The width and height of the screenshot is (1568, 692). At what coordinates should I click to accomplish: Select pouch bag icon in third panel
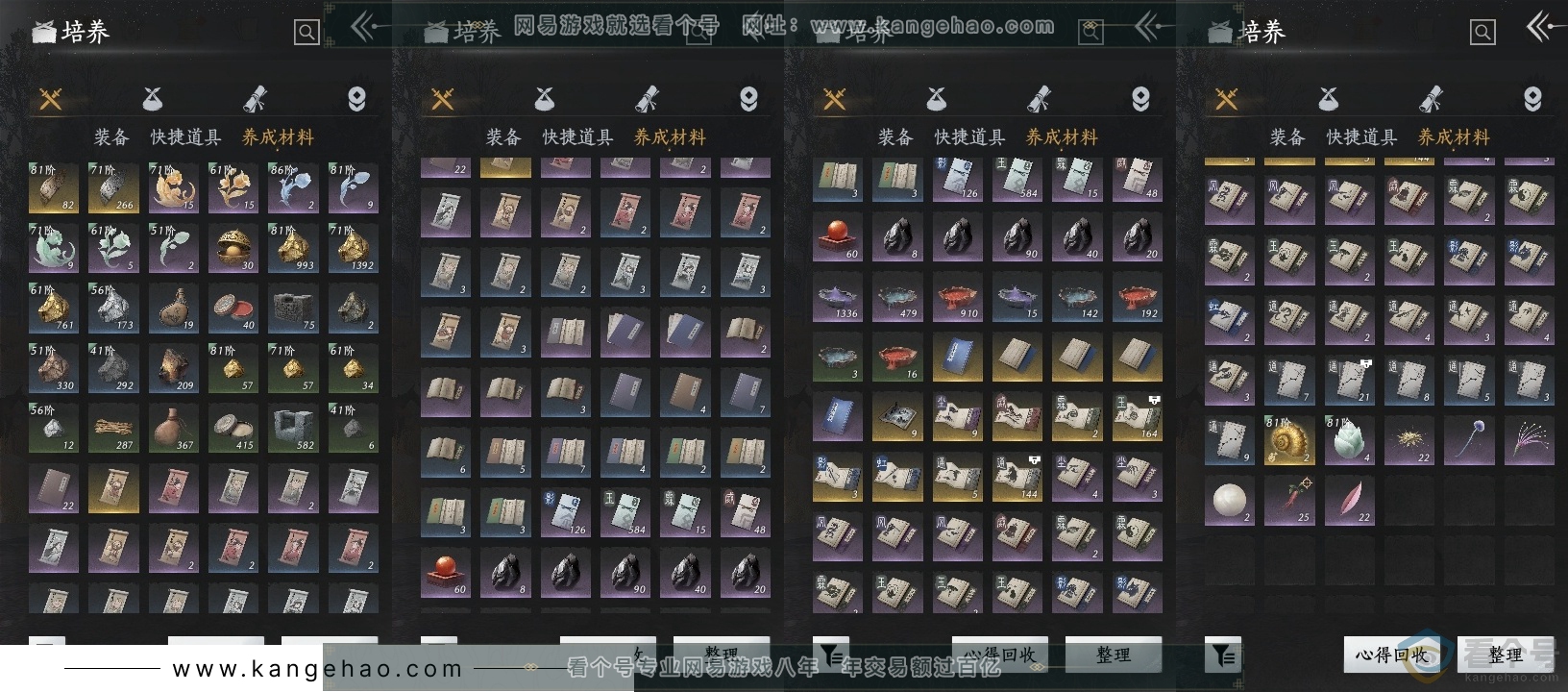click(x=937, y=98)
